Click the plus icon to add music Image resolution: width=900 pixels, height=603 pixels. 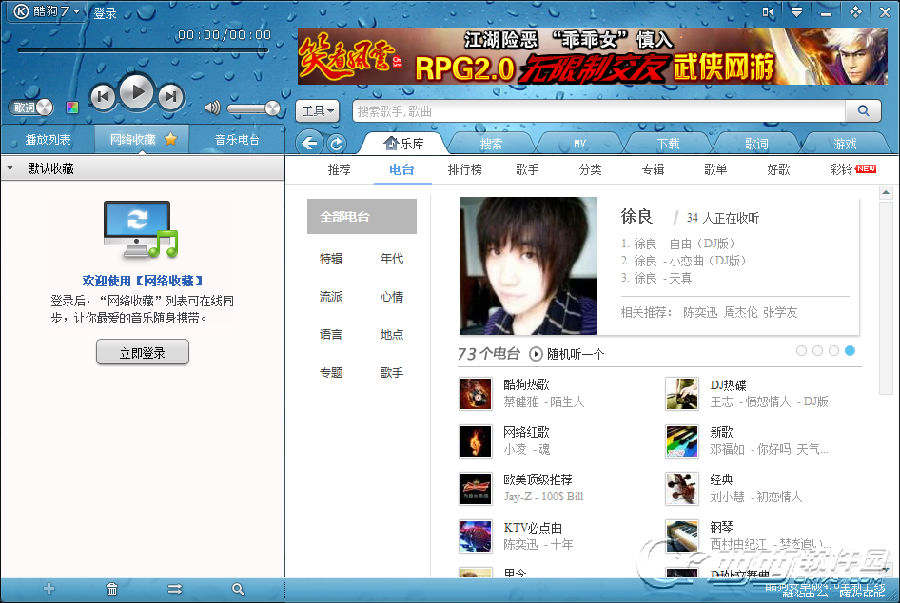tap(47, 590)
